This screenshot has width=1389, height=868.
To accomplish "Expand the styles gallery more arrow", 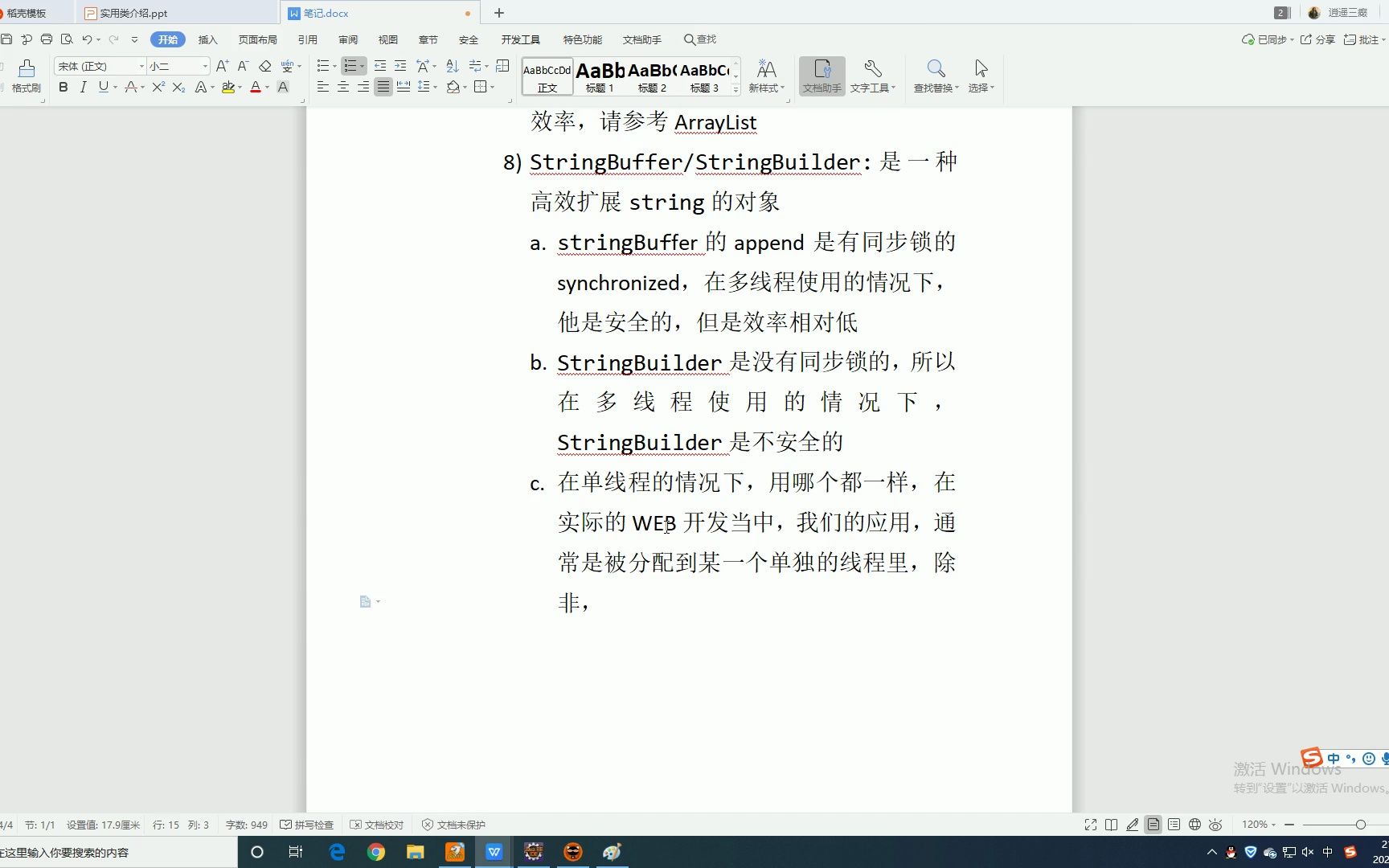I will pyautogui.click(x=735, y=89).
